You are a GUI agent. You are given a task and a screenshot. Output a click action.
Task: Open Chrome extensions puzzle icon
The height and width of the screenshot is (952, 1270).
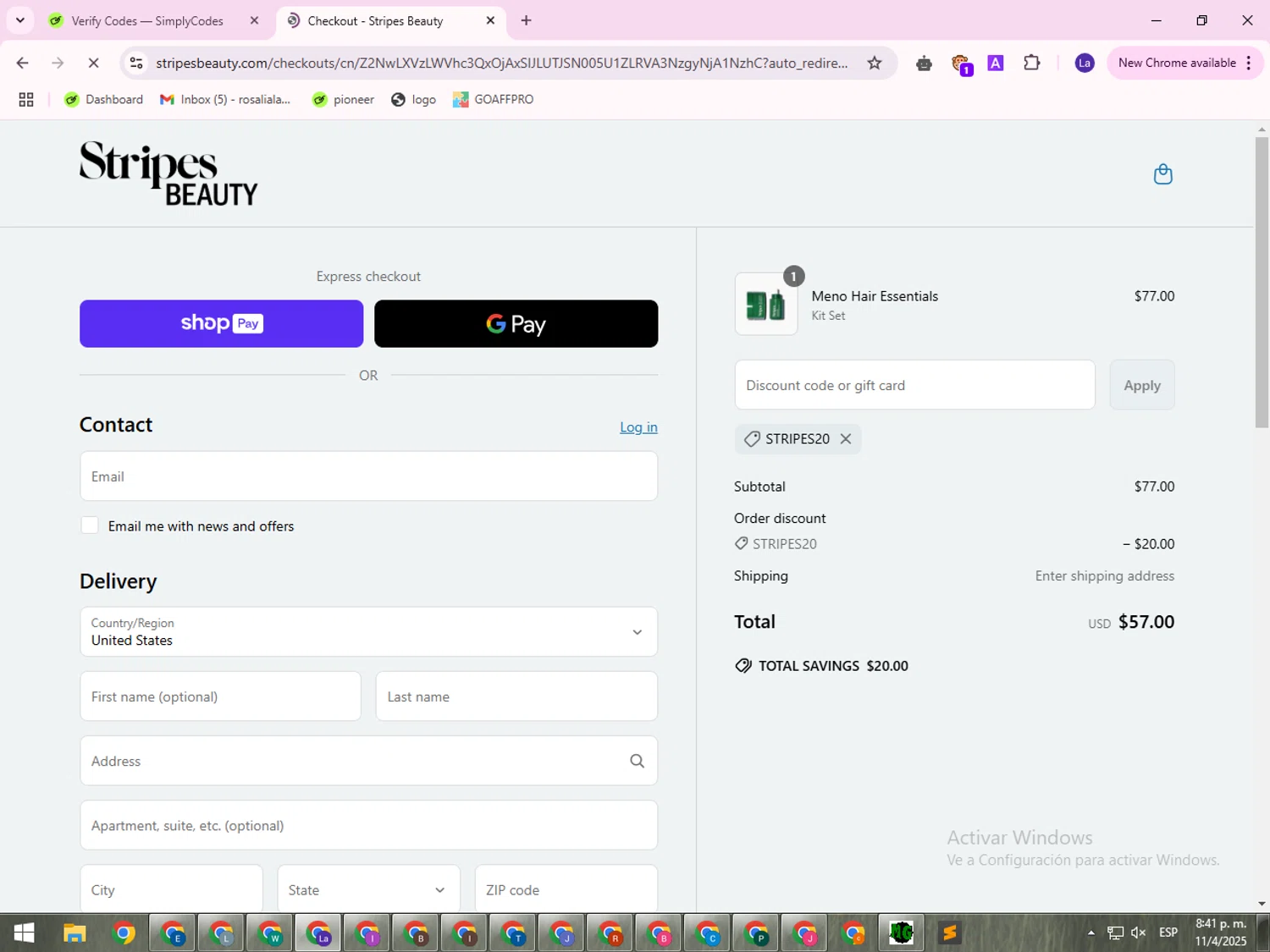point(1031,63)
